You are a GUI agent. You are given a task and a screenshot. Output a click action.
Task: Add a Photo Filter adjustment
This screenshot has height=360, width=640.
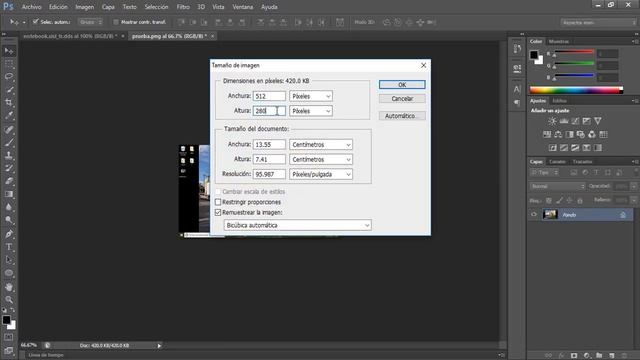580,134
